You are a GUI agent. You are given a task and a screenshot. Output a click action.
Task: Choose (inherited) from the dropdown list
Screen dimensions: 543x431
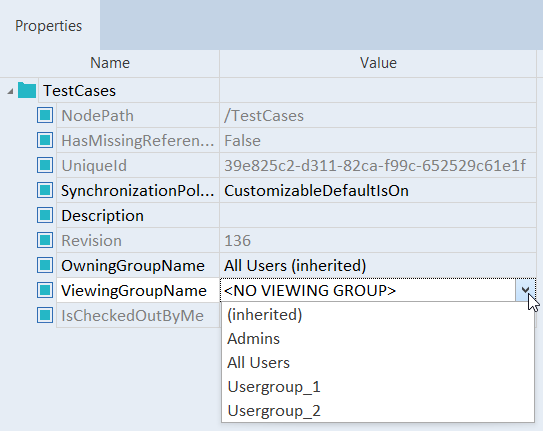pos(378,315)
